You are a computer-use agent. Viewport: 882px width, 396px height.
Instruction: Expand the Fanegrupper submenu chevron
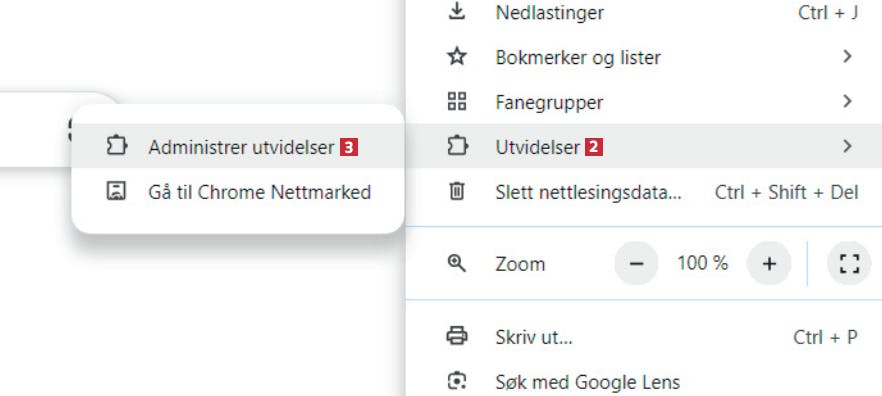(848, 101)
